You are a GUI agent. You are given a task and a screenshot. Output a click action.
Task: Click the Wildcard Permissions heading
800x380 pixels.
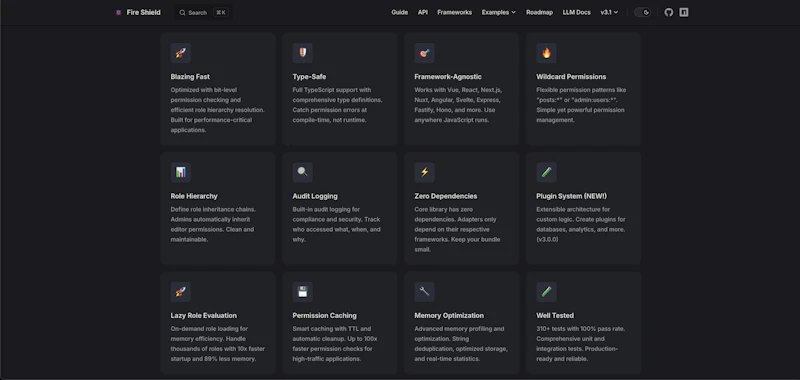(571, 77)
